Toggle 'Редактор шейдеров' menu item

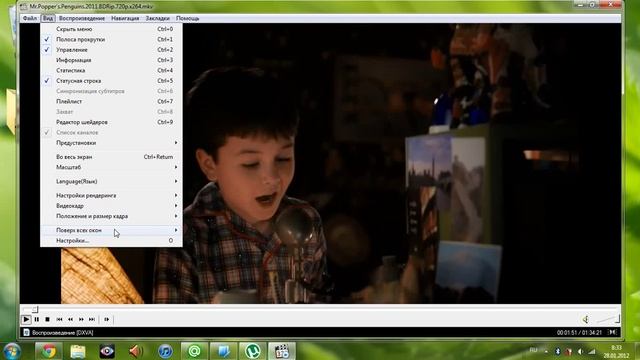tap(111, 122)
